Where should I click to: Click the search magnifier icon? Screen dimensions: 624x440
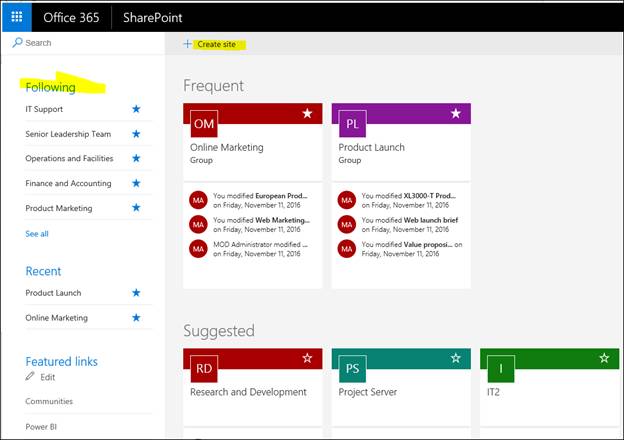click(17, 43)
